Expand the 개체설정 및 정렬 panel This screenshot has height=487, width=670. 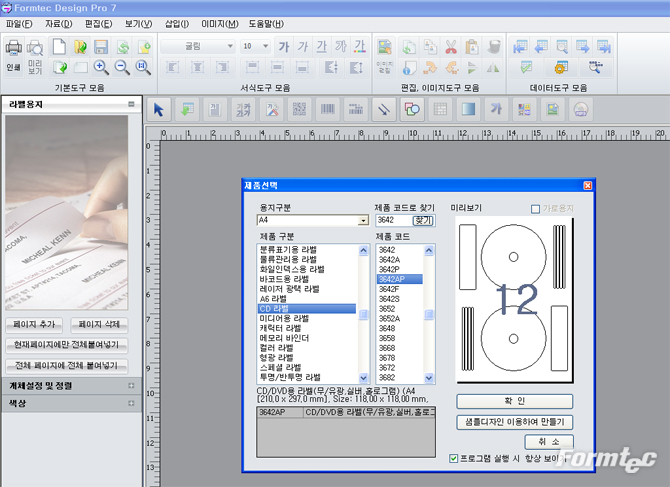click(x=131, y=386)
